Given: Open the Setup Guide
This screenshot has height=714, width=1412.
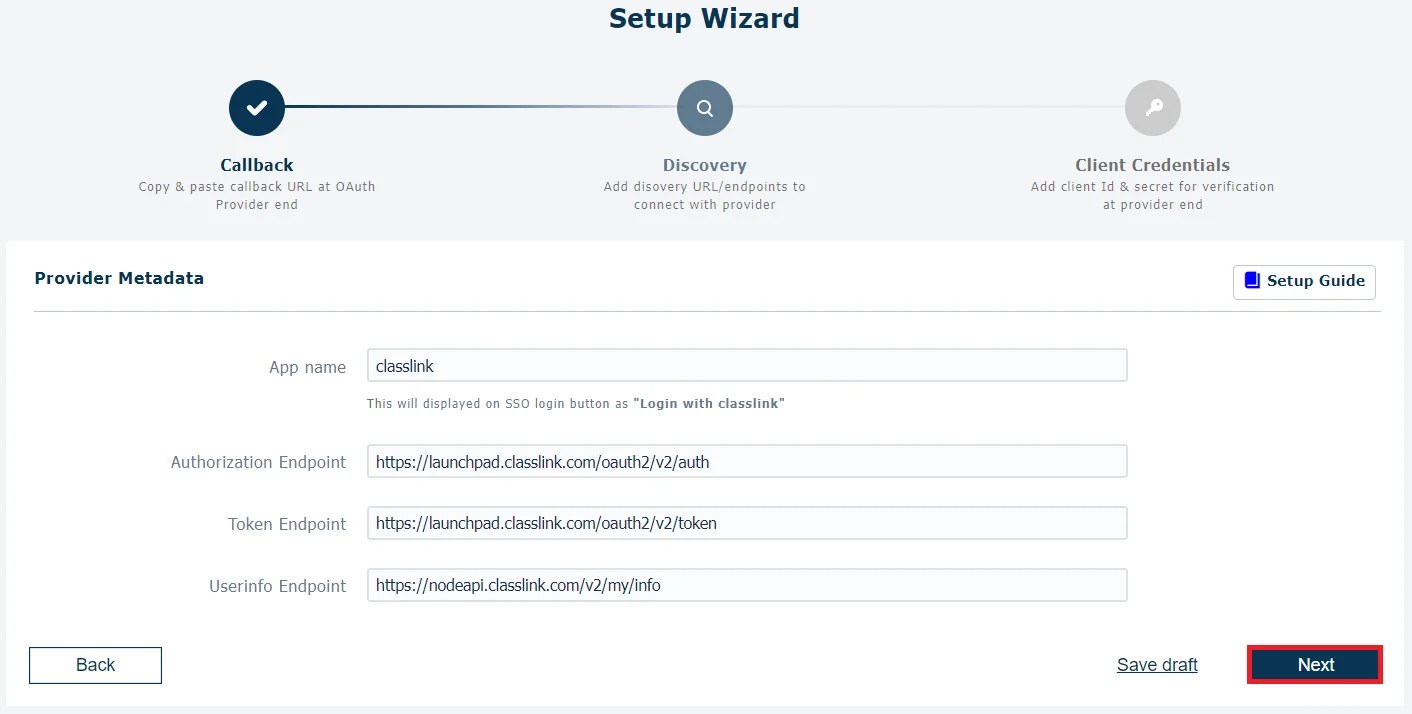Looking at the screenshot, I should pos(1304,281).
